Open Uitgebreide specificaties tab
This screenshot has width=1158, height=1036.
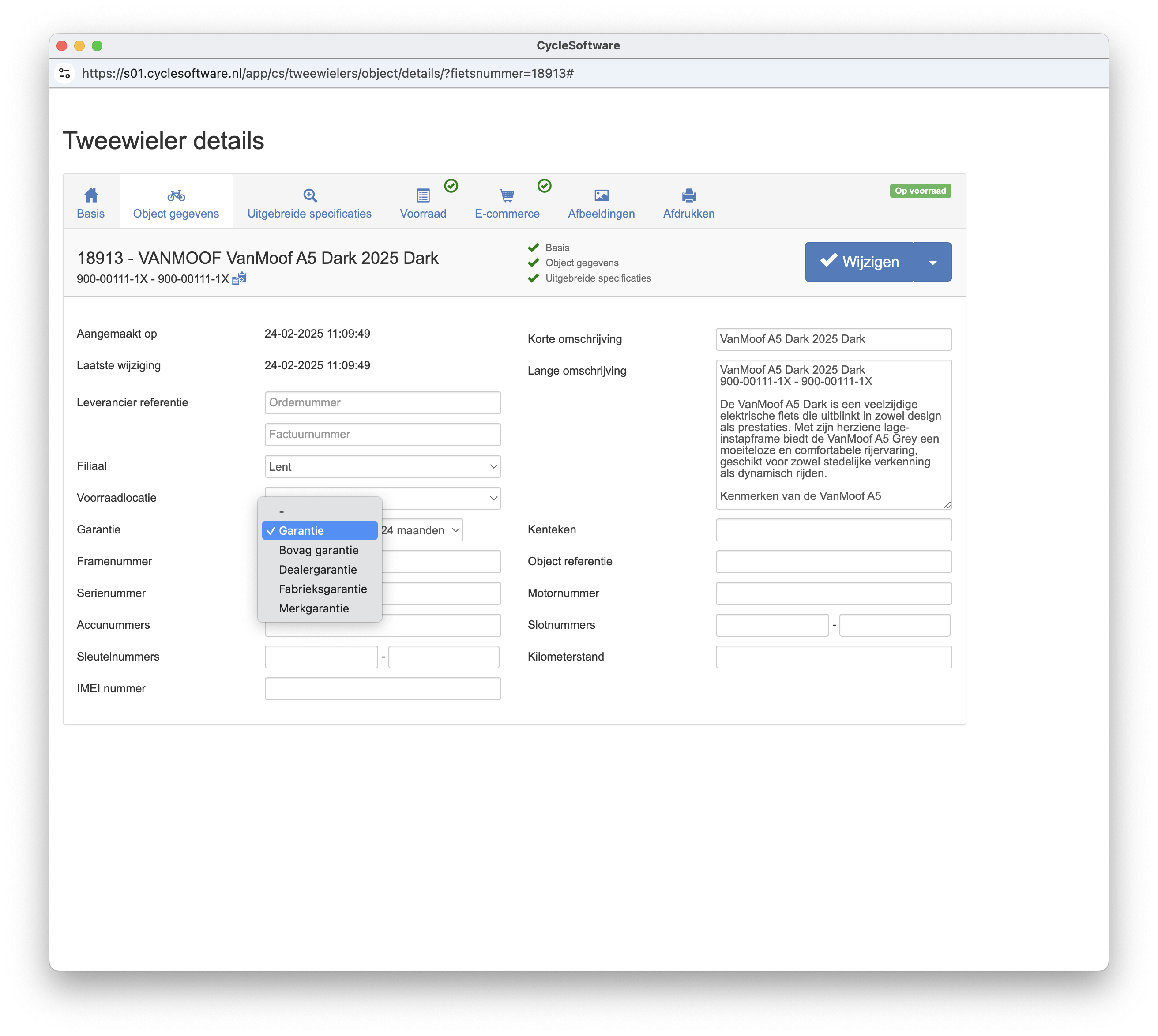click(310, 202)
